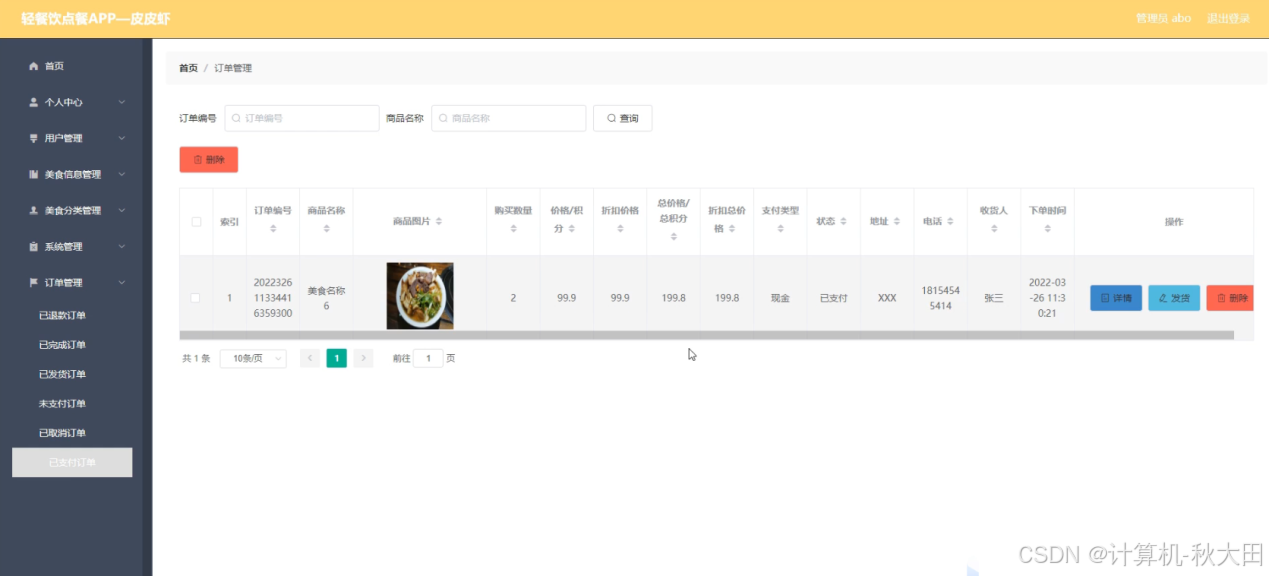The width and height of the screenshot is (1269, 576).
Task: Click the home icon beside 首页 in sidebar
Action: [x=34, y=66]
